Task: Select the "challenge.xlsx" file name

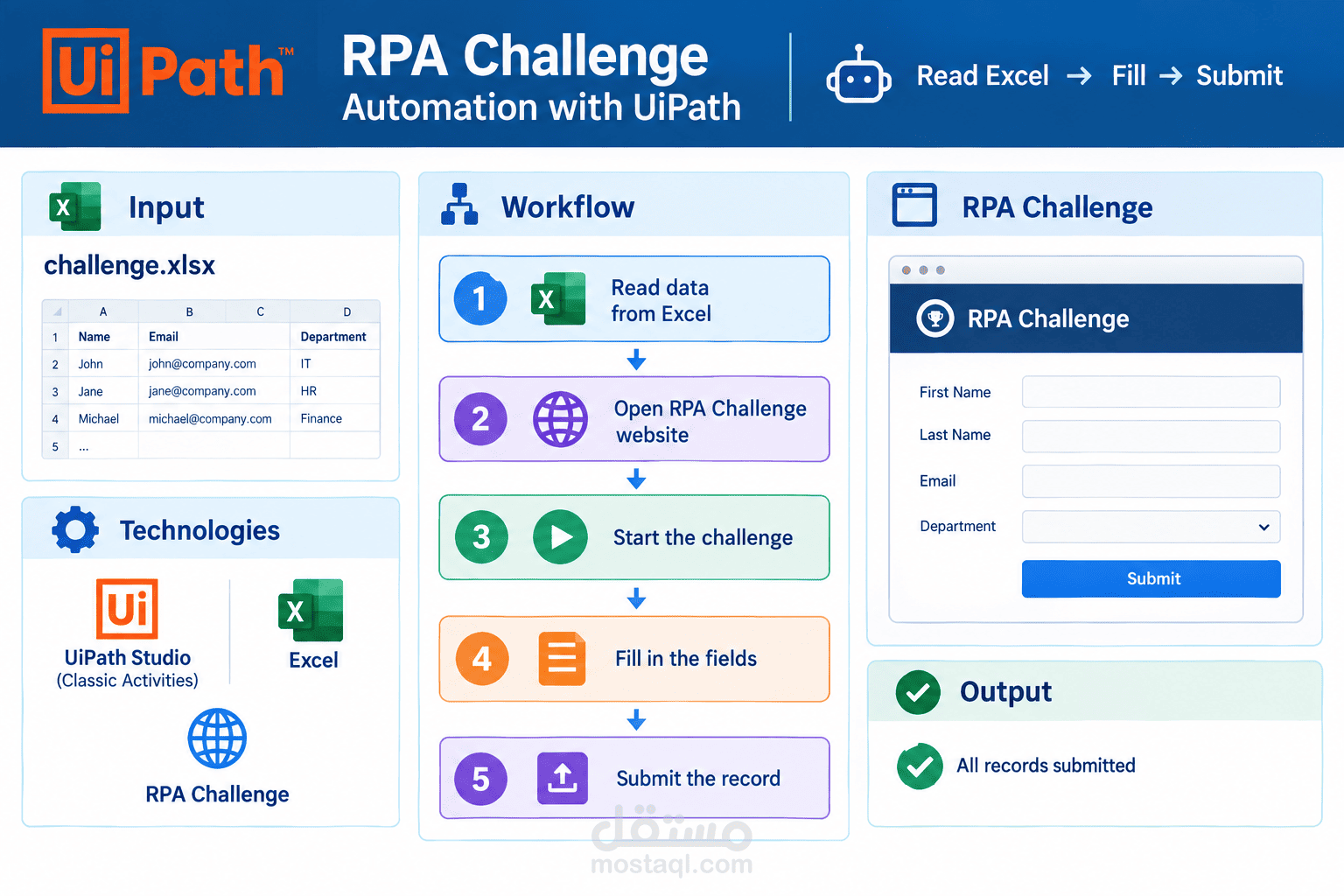Action: click(x=129, y=265)
